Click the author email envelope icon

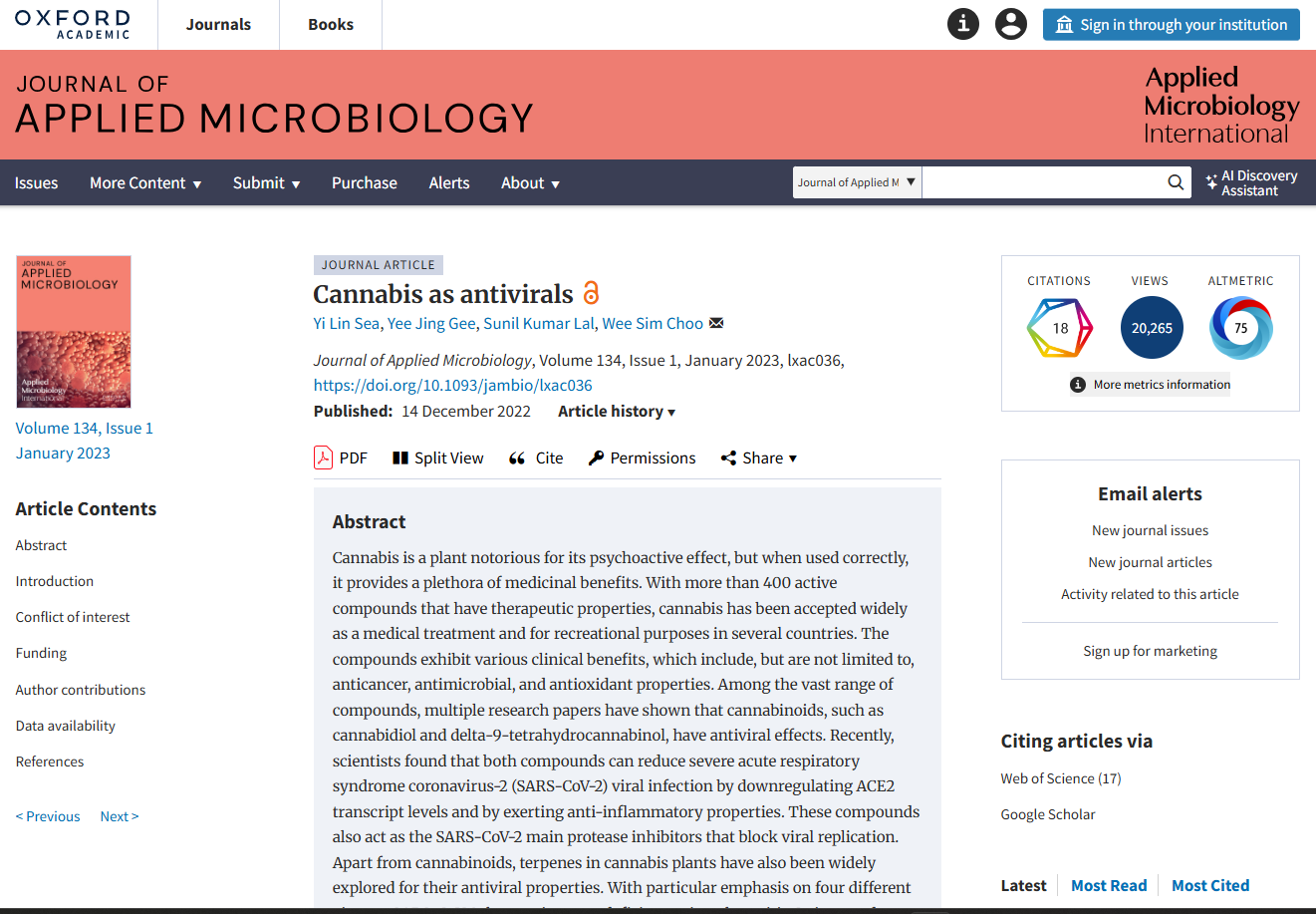716,323
